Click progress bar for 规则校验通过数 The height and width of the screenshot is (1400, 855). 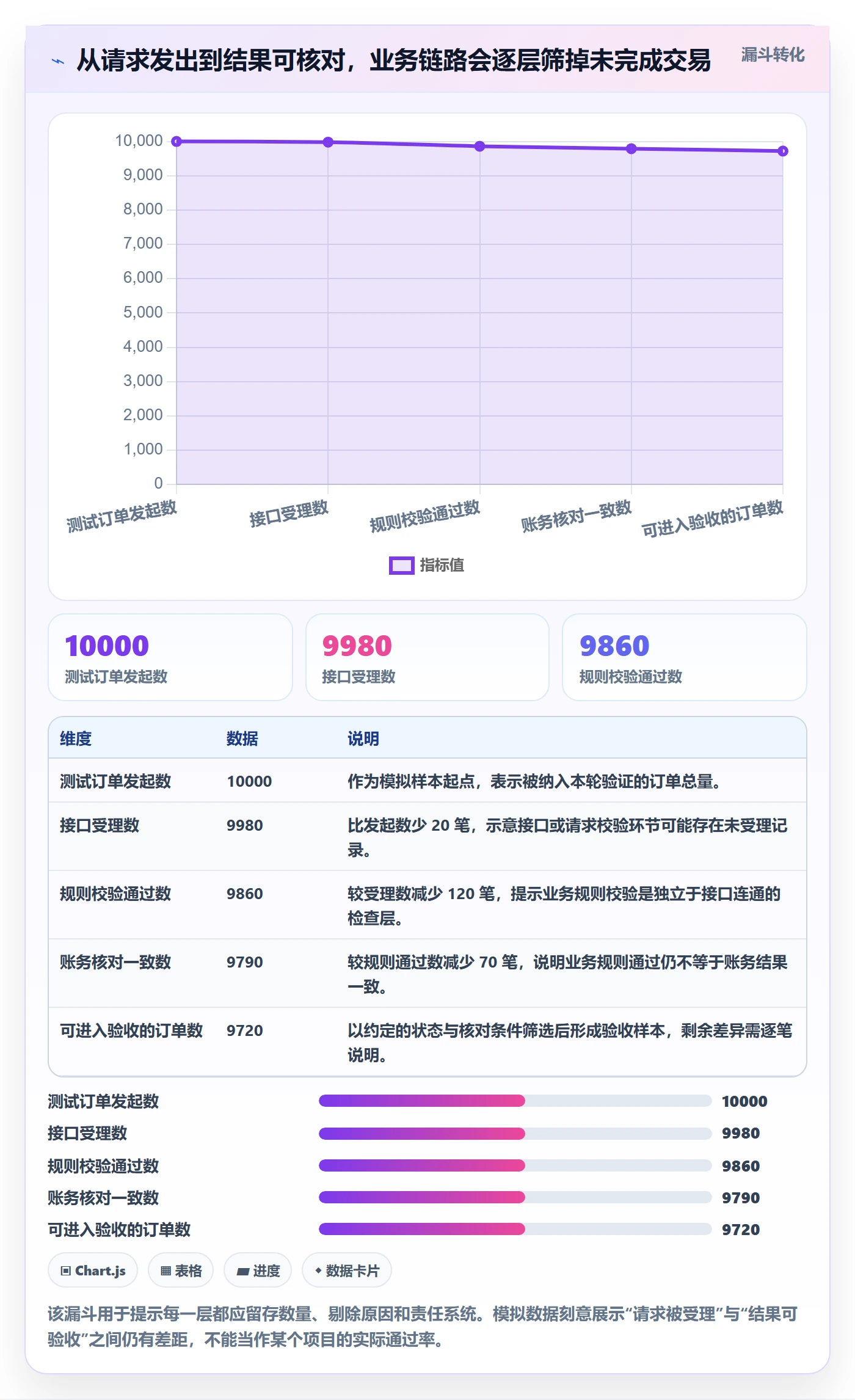(x=515, y=1165)
